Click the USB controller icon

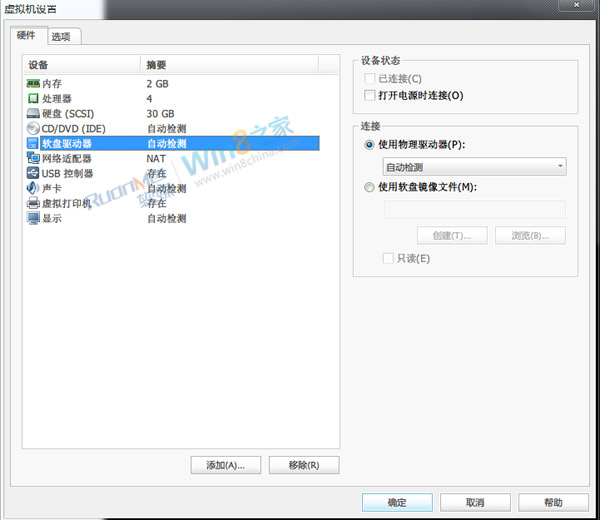[33, 173]
